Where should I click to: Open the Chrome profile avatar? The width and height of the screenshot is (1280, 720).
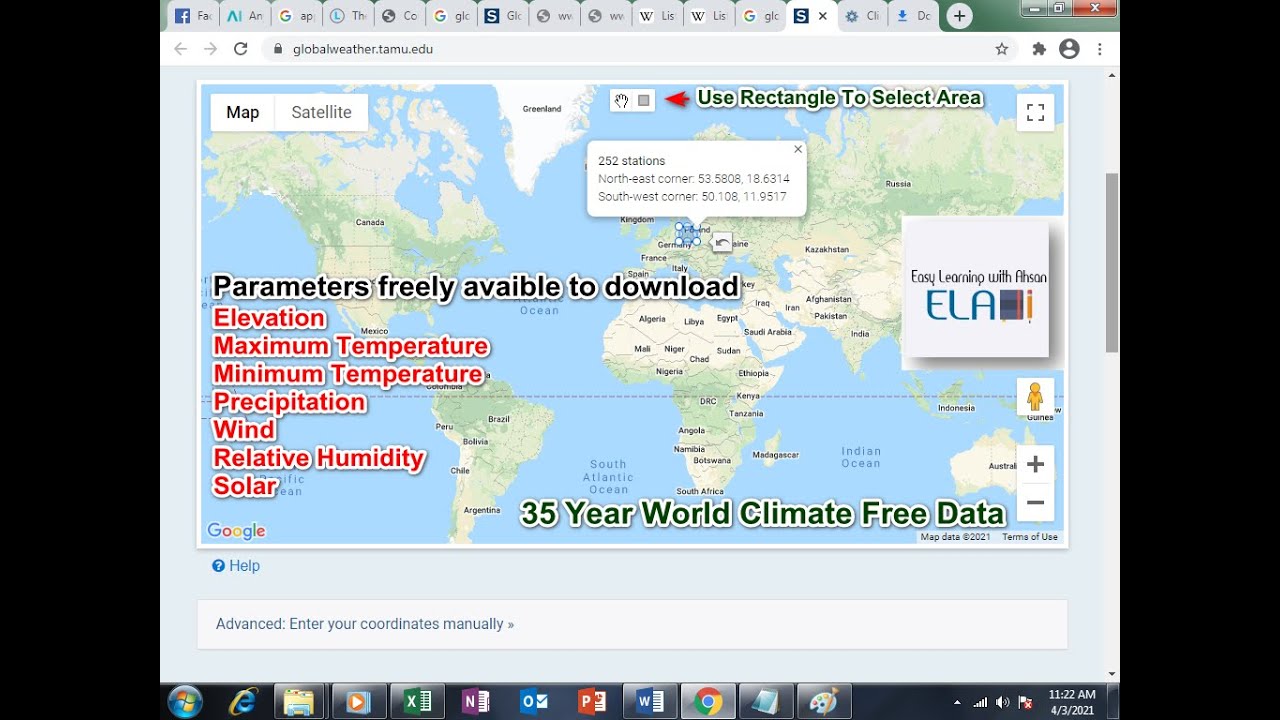[1069, 48]
